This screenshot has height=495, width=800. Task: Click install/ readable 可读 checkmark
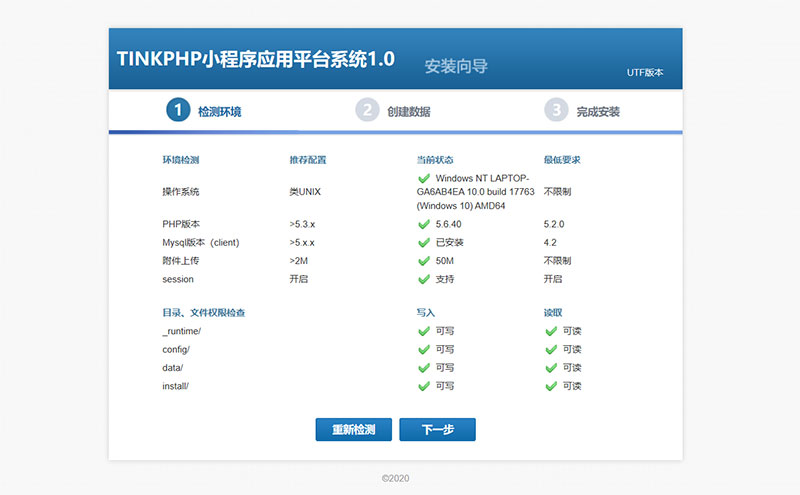pyautogui.click(x=550, y=386)
